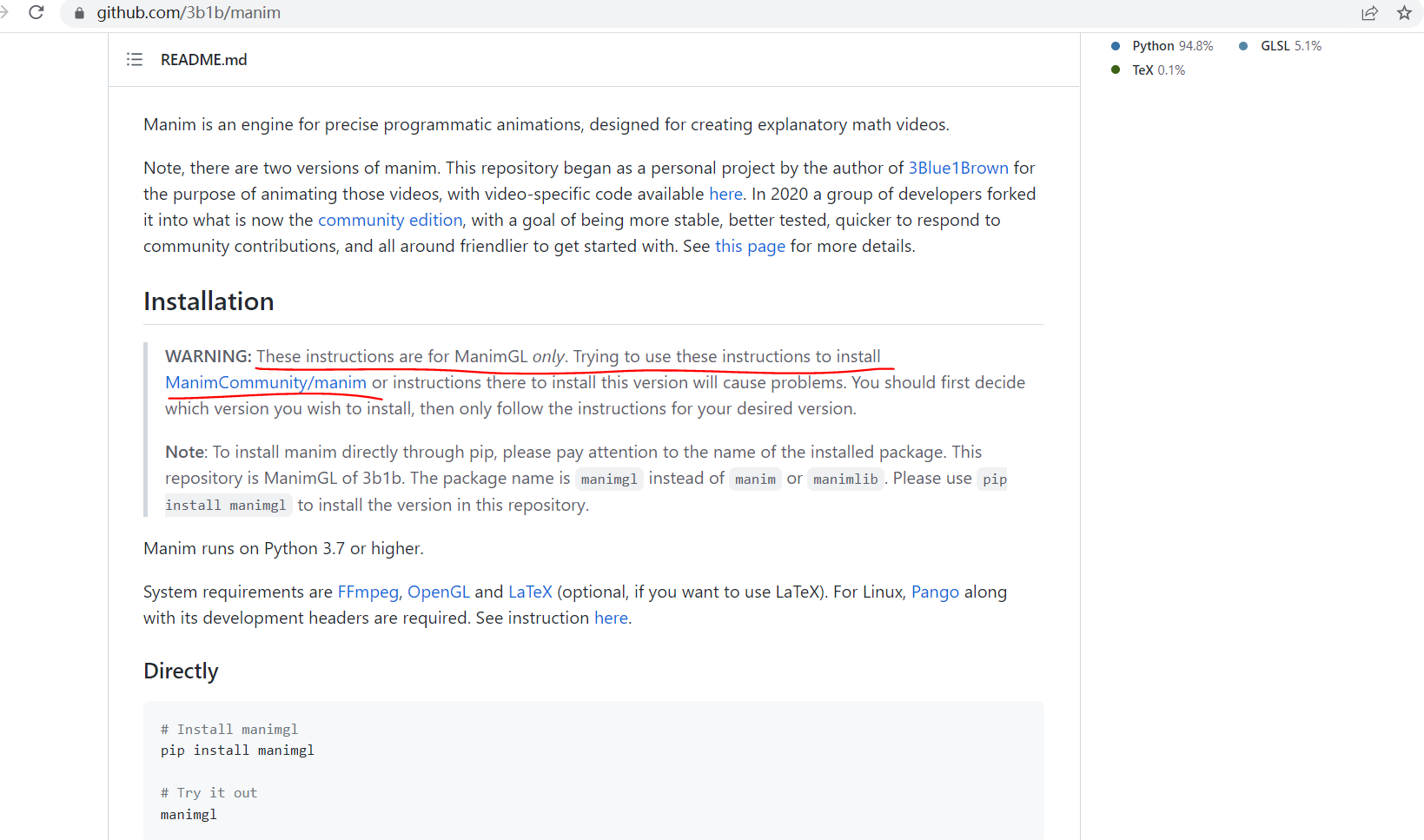
Task: Click the '# Install manimgl' comment line
Action: pos(229,730)
